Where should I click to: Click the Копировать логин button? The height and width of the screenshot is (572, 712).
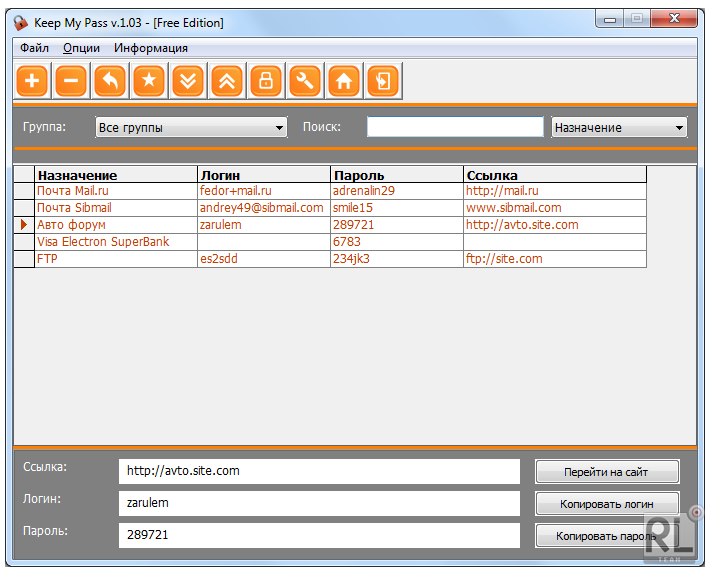tap(607, 503)
